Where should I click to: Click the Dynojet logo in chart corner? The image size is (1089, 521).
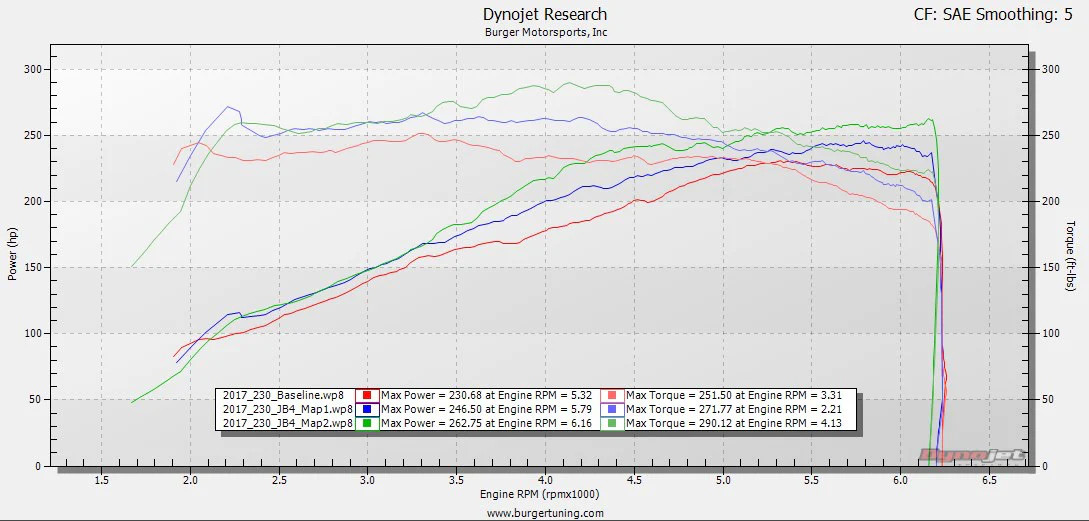(988, 456)
